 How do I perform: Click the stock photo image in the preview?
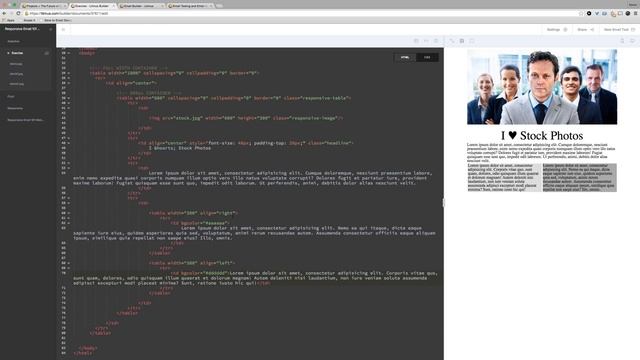542,87
